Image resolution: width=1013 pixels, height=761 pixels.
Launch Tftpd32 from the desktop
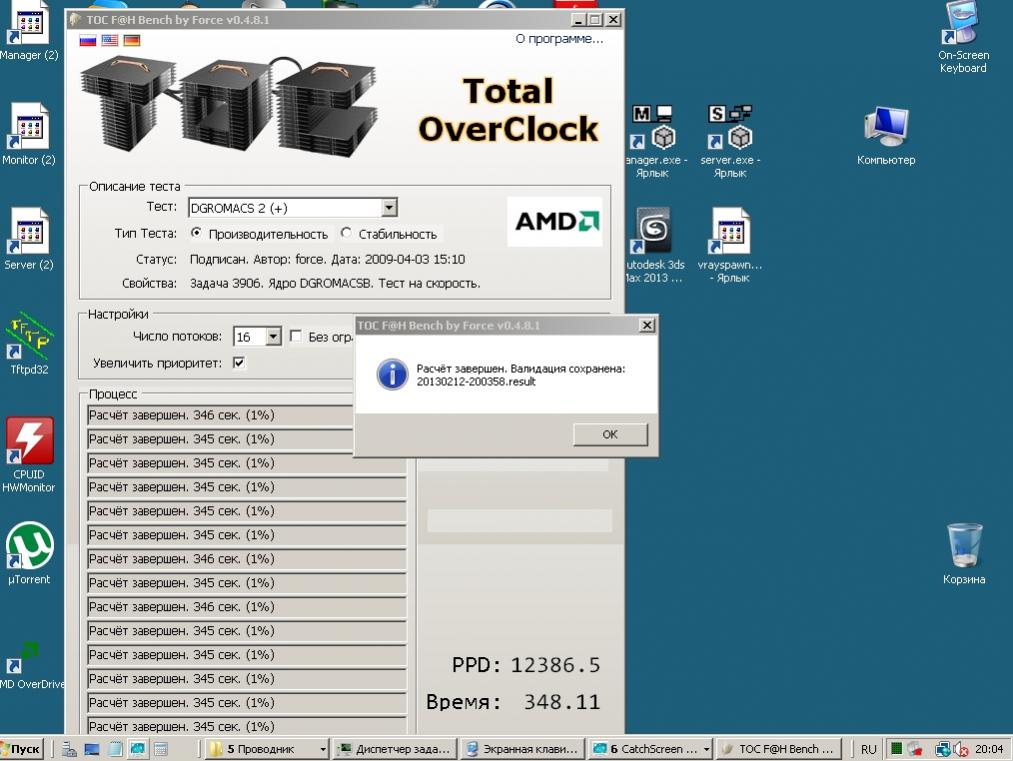pyautogui.click(x=29, y=344)
